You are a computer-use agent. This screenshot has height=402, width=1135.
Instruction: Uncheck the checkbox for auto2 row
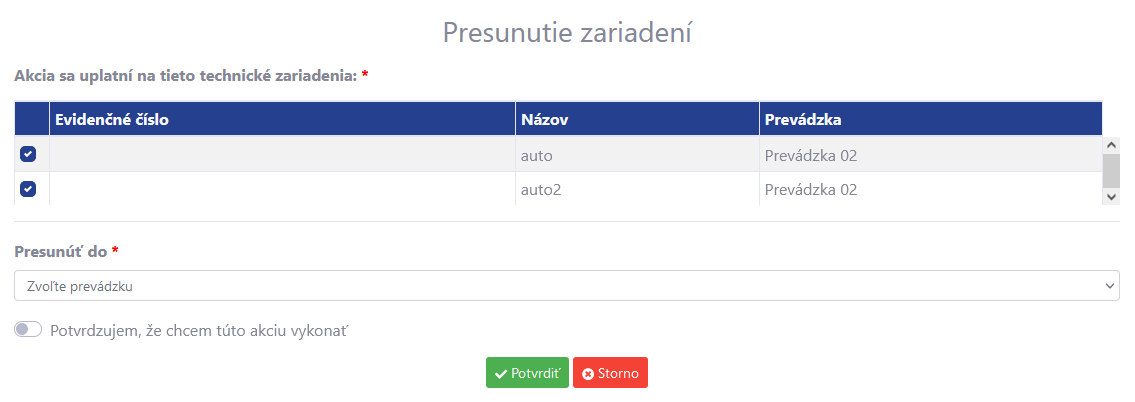pos(28,188)
